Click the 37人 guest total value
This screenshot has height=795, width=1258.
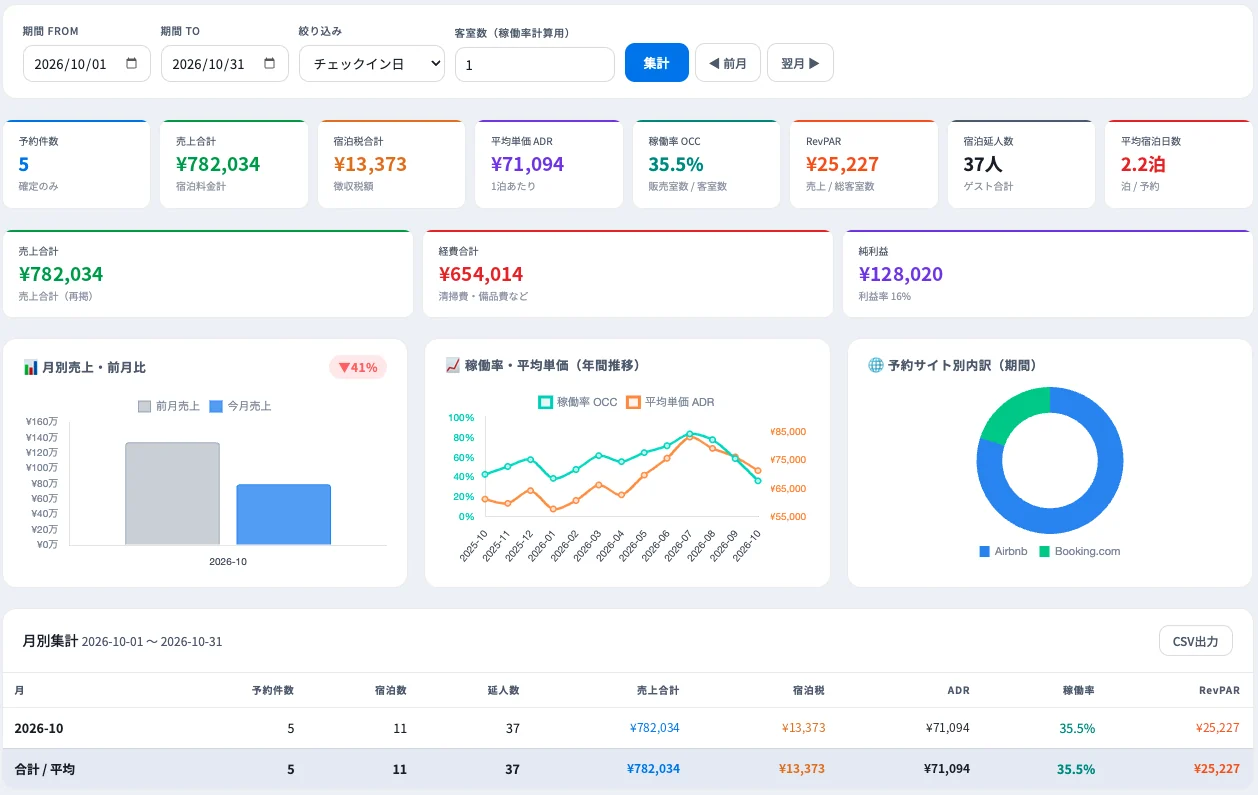pos(982,164)
